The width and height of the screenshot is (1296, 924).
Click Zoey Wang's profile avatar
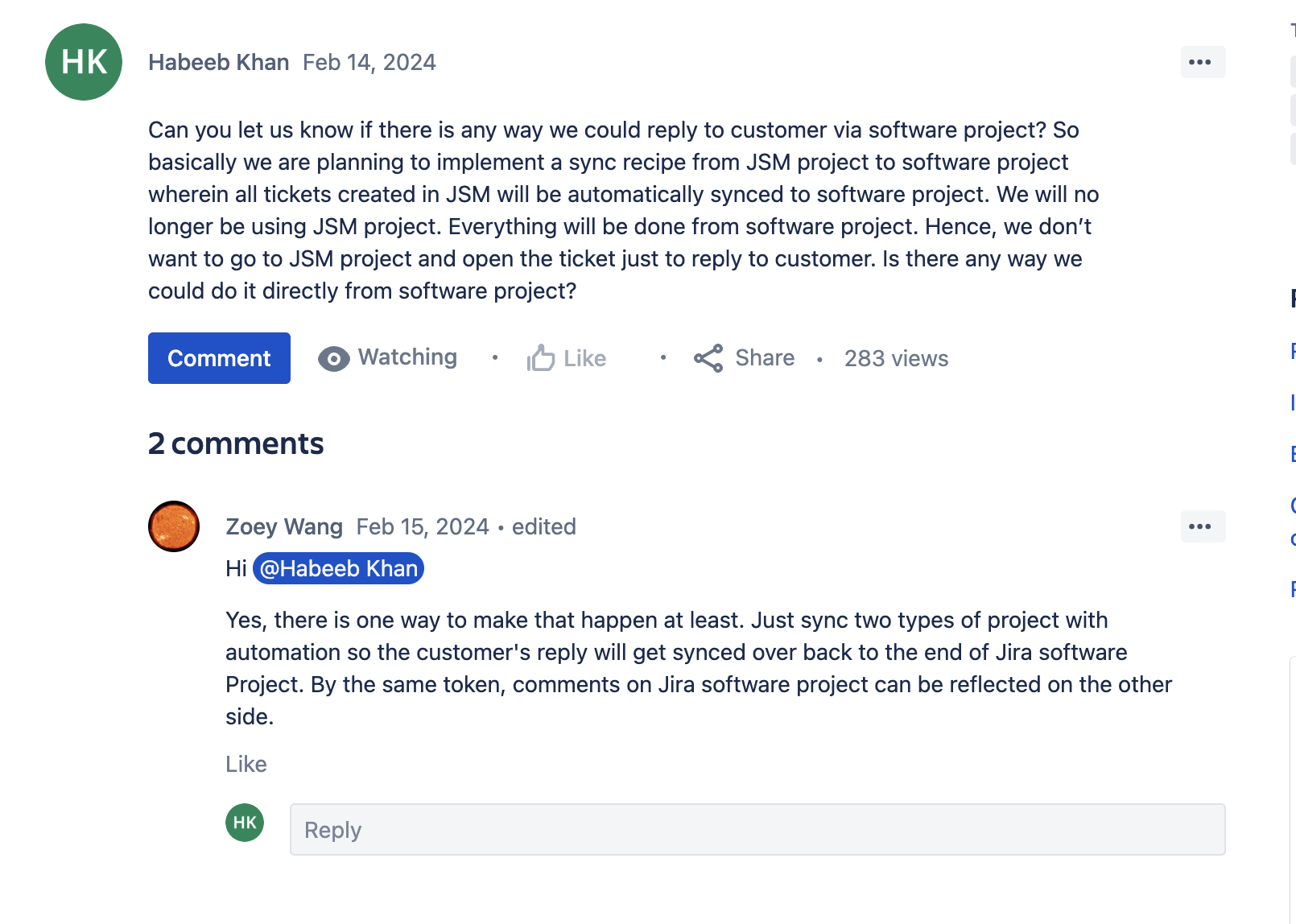pos(173,526)
